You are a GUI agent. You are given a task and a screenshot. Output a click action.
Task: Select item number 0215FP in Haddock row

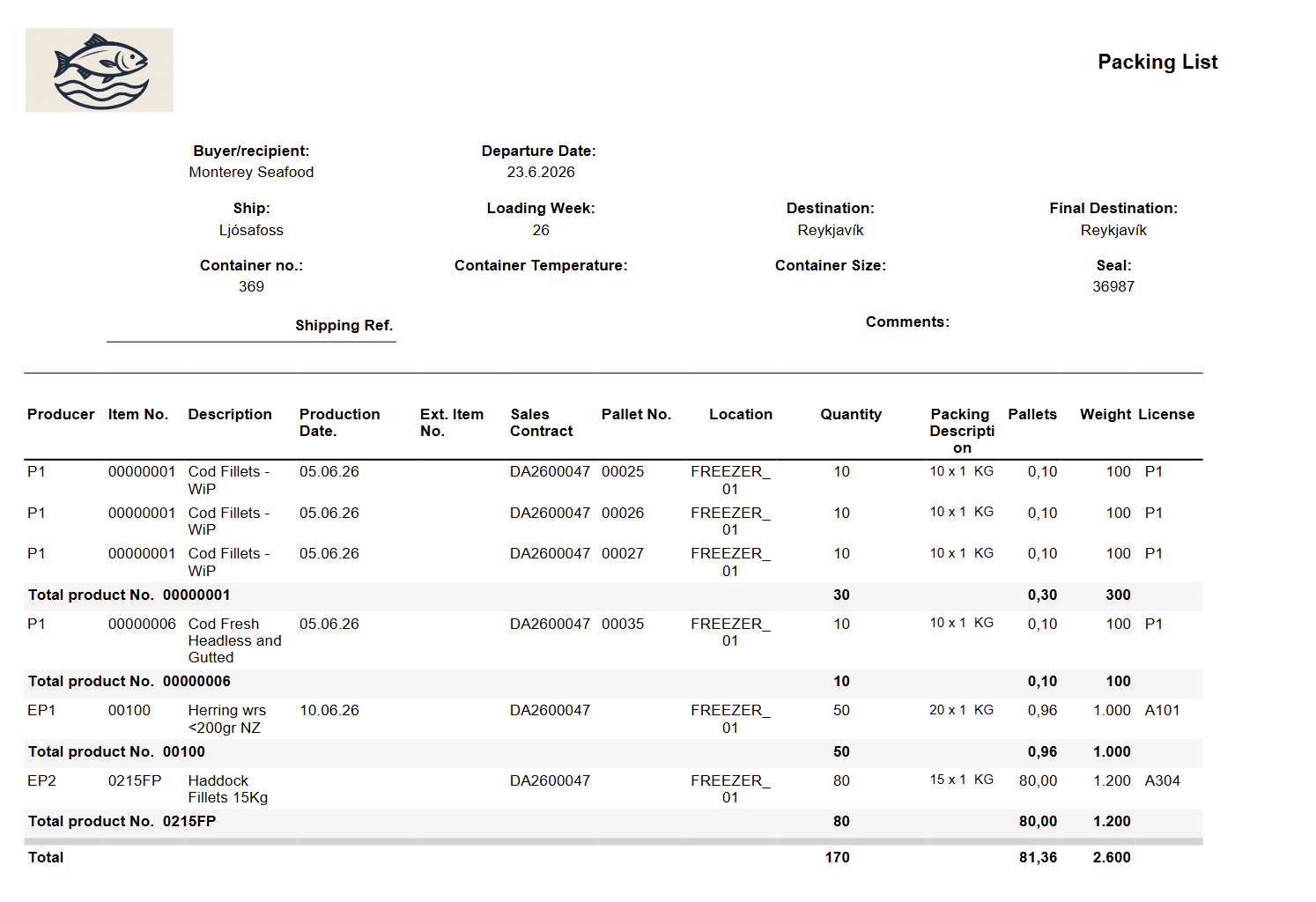click(135, 780)
